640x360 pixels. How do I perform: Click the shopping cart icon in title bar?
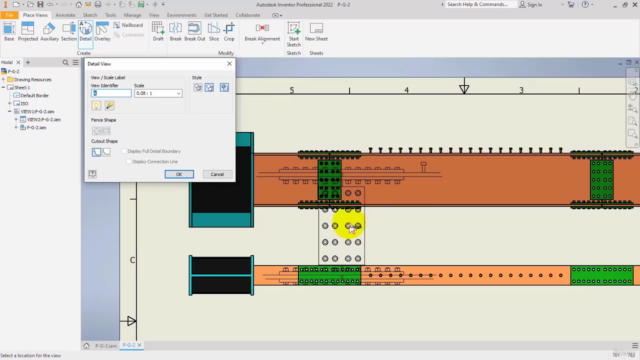pos(571,4)
